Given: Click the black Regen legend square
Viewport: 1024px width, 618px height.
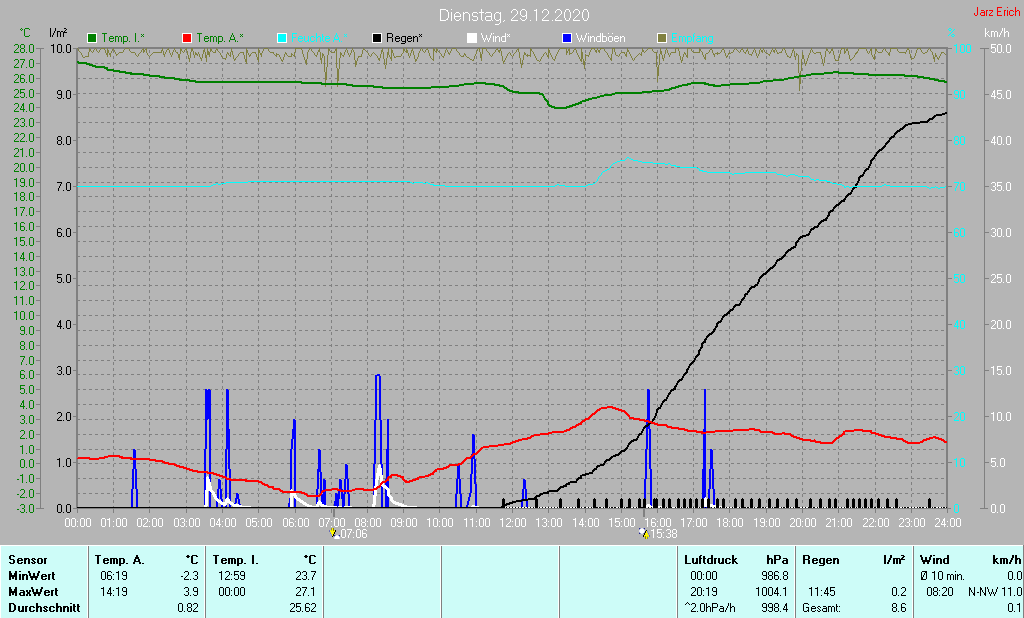Looking at the screenshot, I should (377, 39).
